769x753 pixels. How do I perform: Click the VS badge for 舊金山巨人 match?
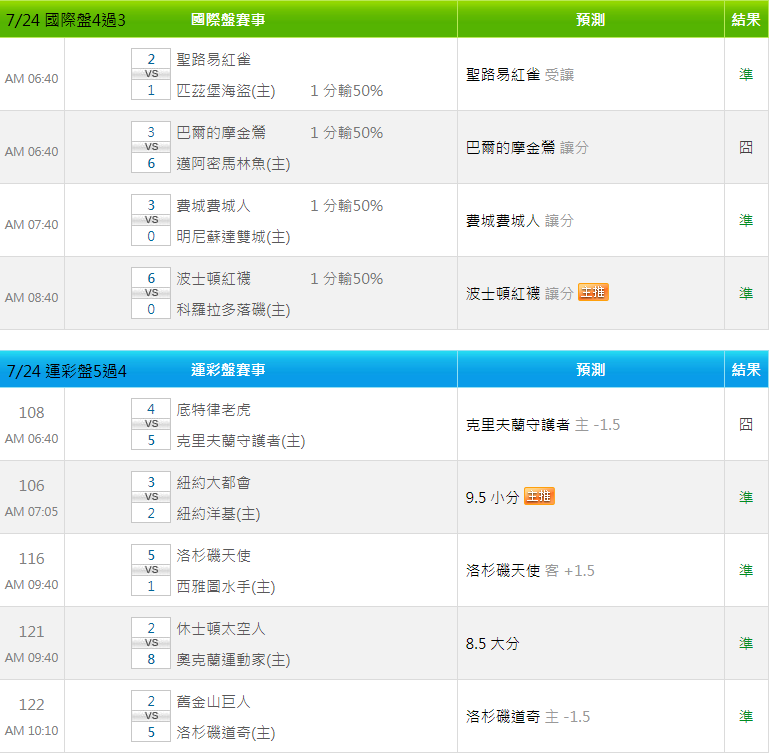coord(151,716)
